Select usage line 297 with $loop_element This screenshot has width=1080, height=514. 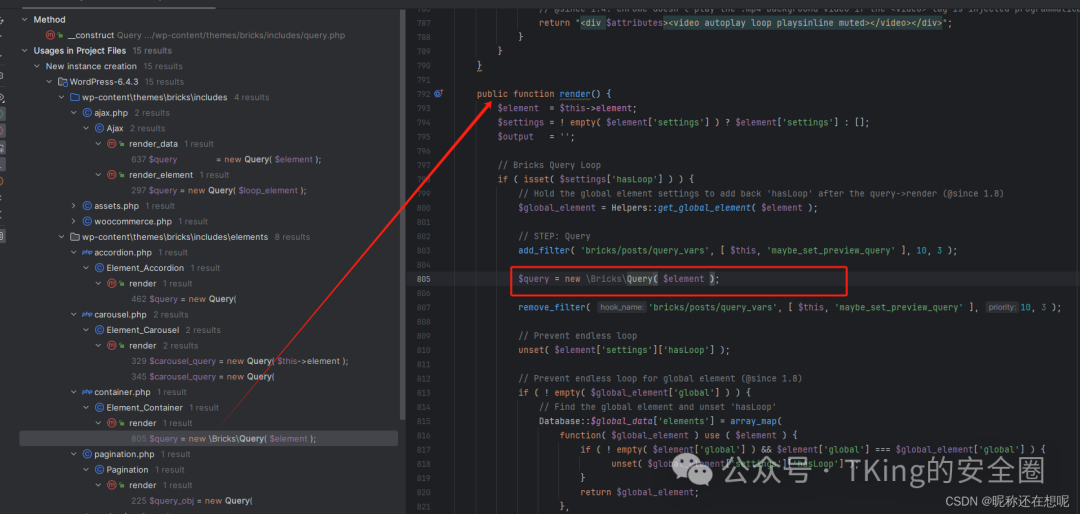click(x=218, y=191)
